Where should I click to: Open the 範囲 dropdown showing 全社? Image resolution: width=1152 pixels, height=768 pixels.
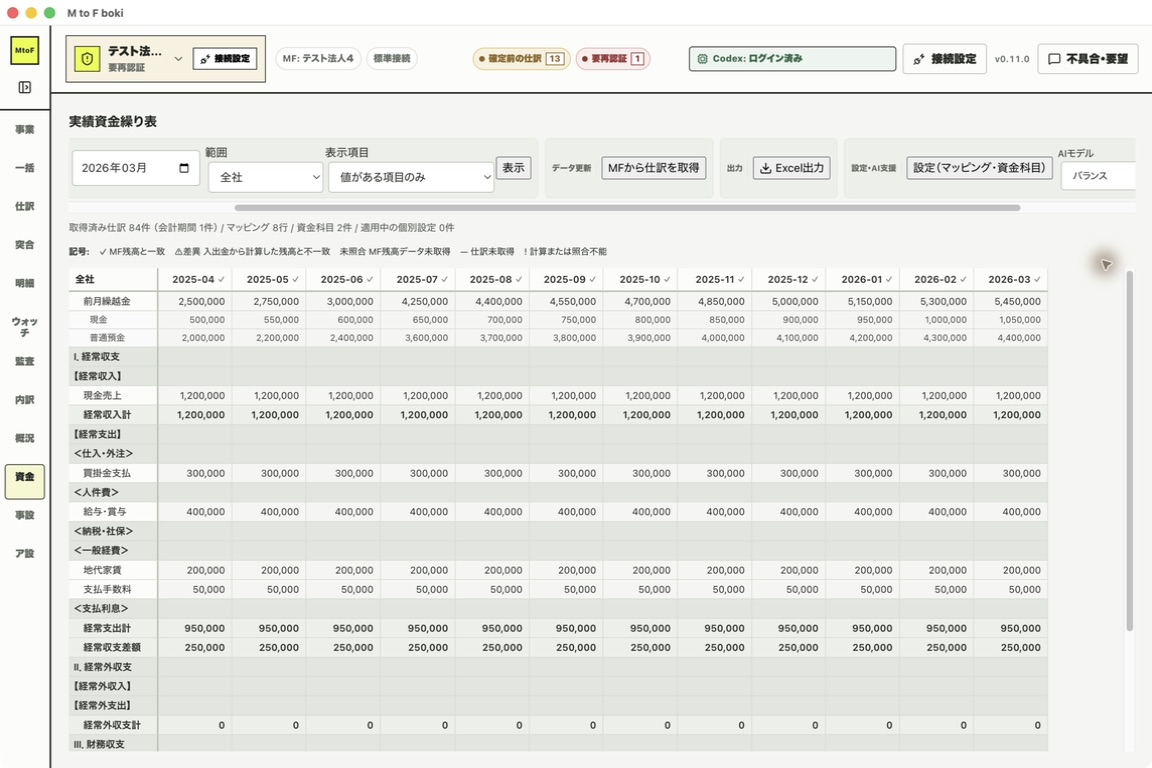tap(266, 177)
